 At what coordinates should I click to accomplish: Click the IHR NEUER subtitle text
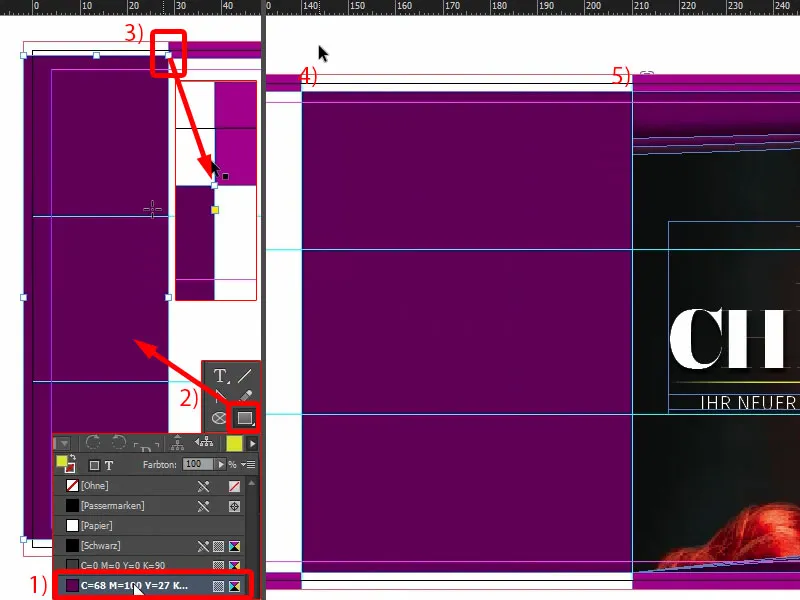(x=748, y=403)
